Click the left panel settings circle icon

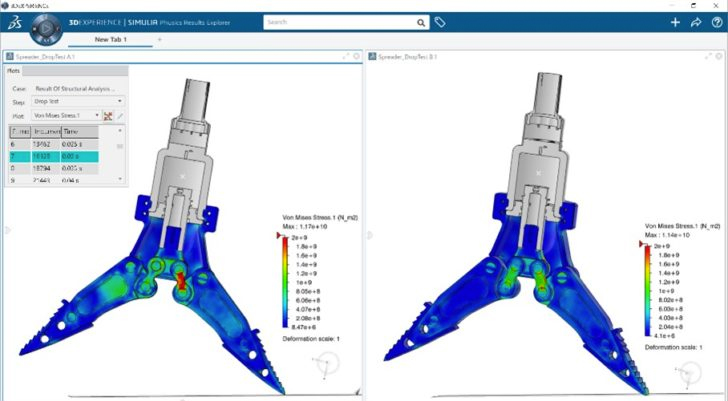[x=357, y=56]
